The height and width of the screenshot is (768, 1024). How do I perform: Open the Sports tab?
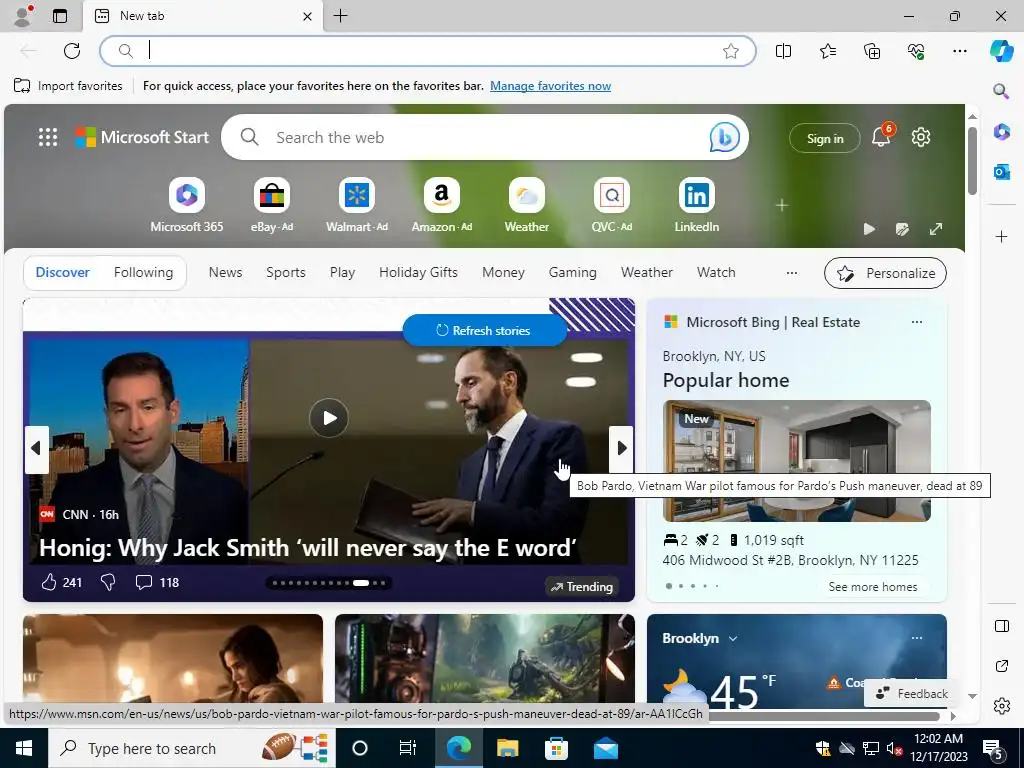coord(285,272)
